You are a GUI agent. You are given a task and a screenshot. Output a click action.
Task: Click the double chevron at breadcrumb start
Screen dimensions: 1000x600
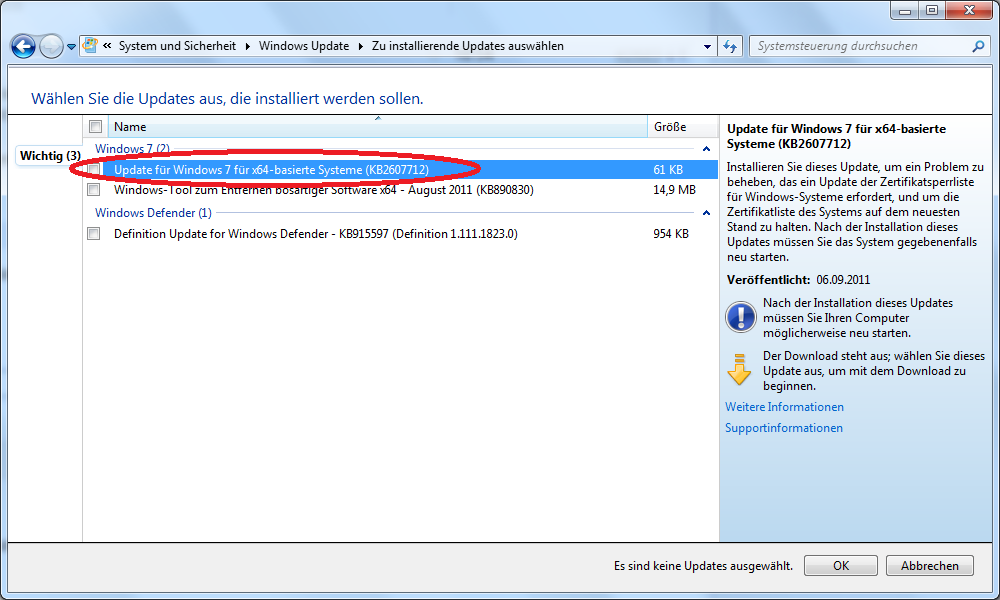tap(107, 45)
